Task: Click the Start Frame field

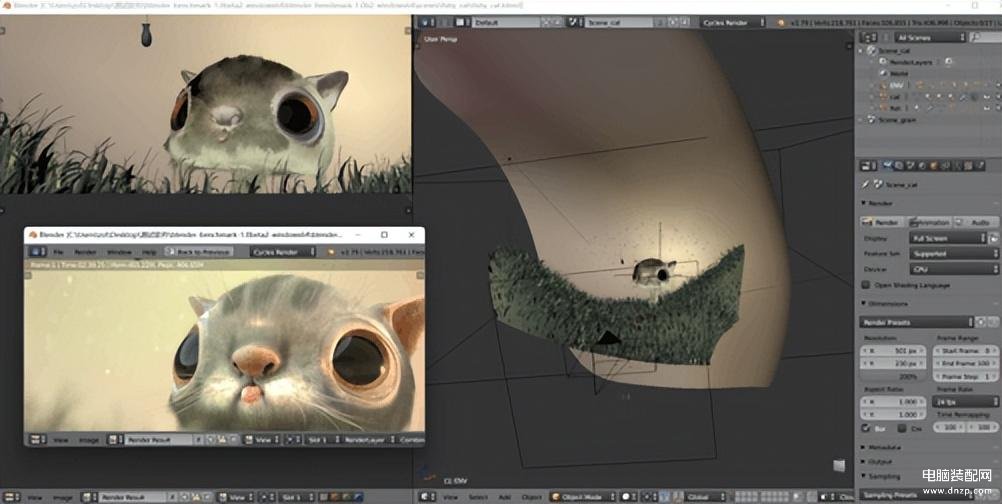Action: (965, 351)
